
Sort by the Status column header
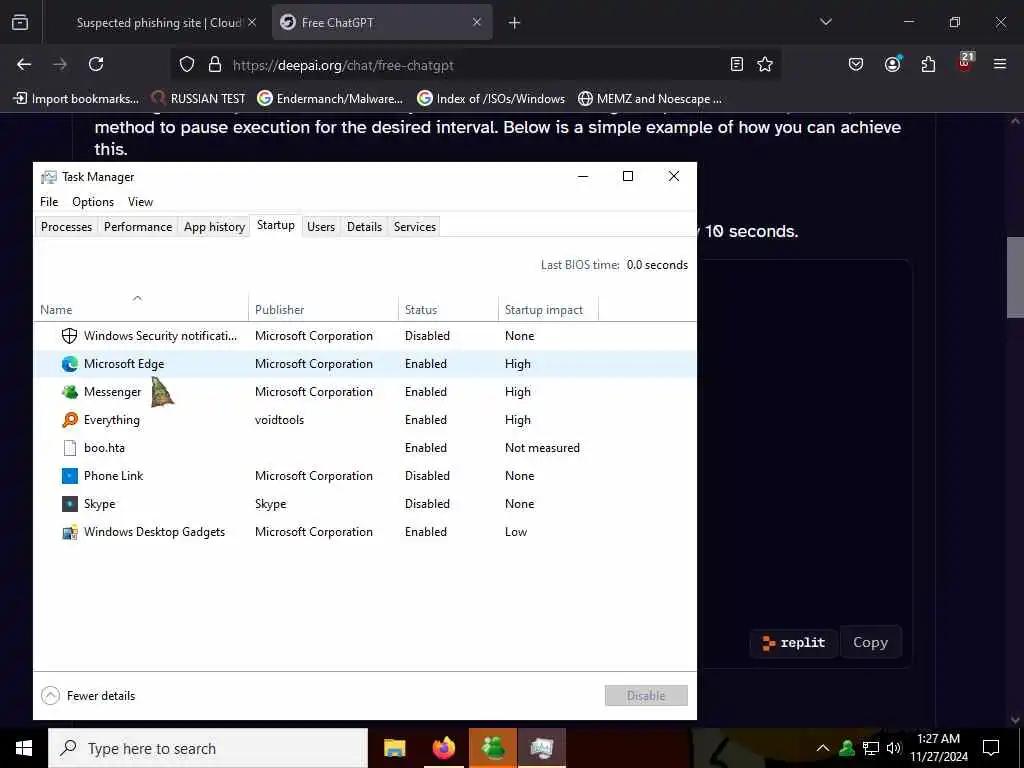448,308
